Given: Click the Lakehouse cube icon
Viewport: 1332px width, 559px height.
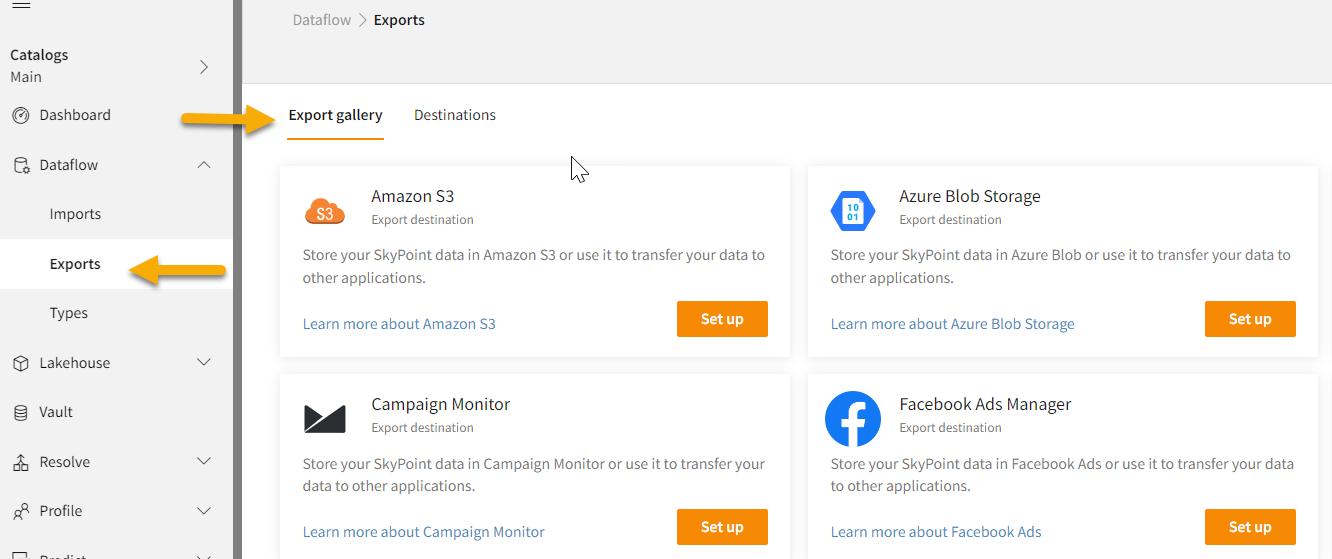Looking at the screenshot, I should pyautogui.click(x=21, y=364).
